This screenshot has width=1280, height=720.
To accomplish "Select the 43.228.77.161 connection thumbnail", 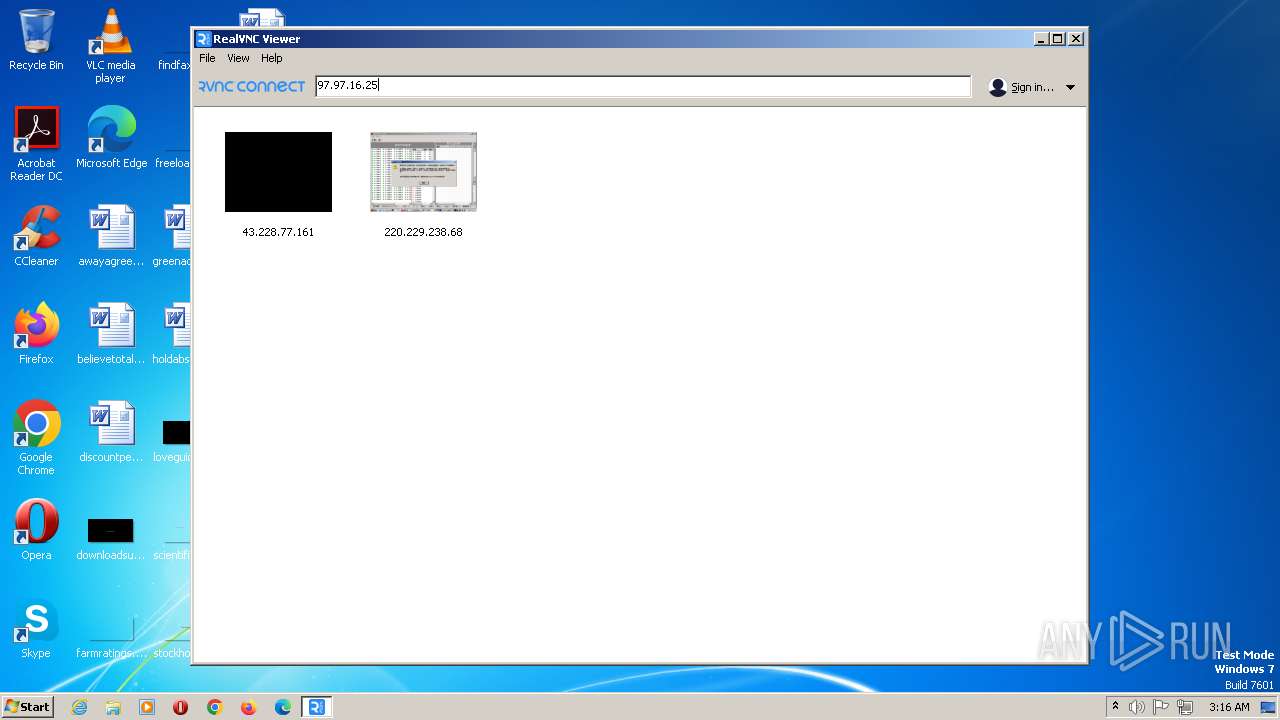I will point(278,172).
